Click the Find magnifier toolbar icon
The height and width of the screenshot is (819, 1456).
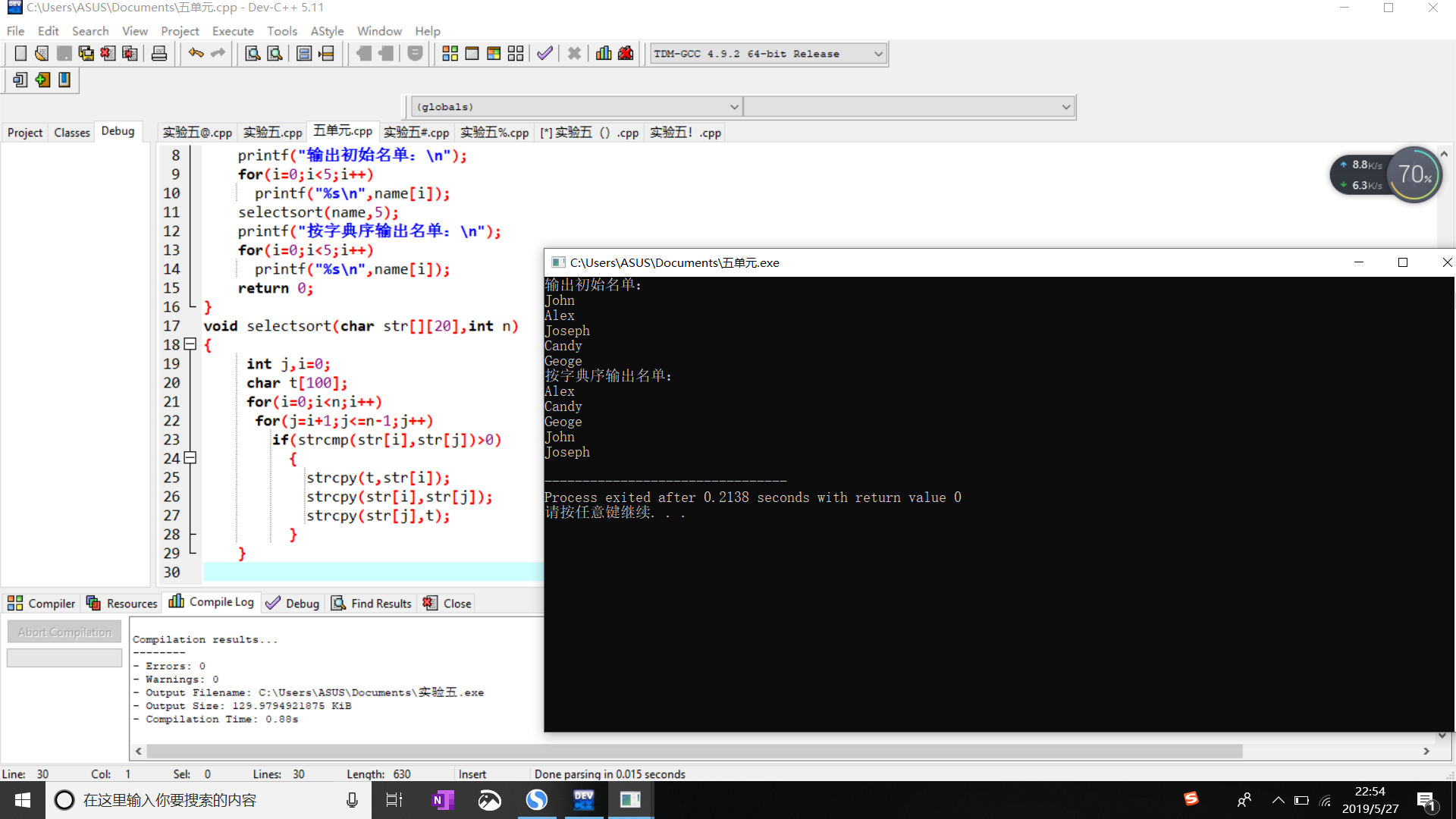click(x=253, y=54)
